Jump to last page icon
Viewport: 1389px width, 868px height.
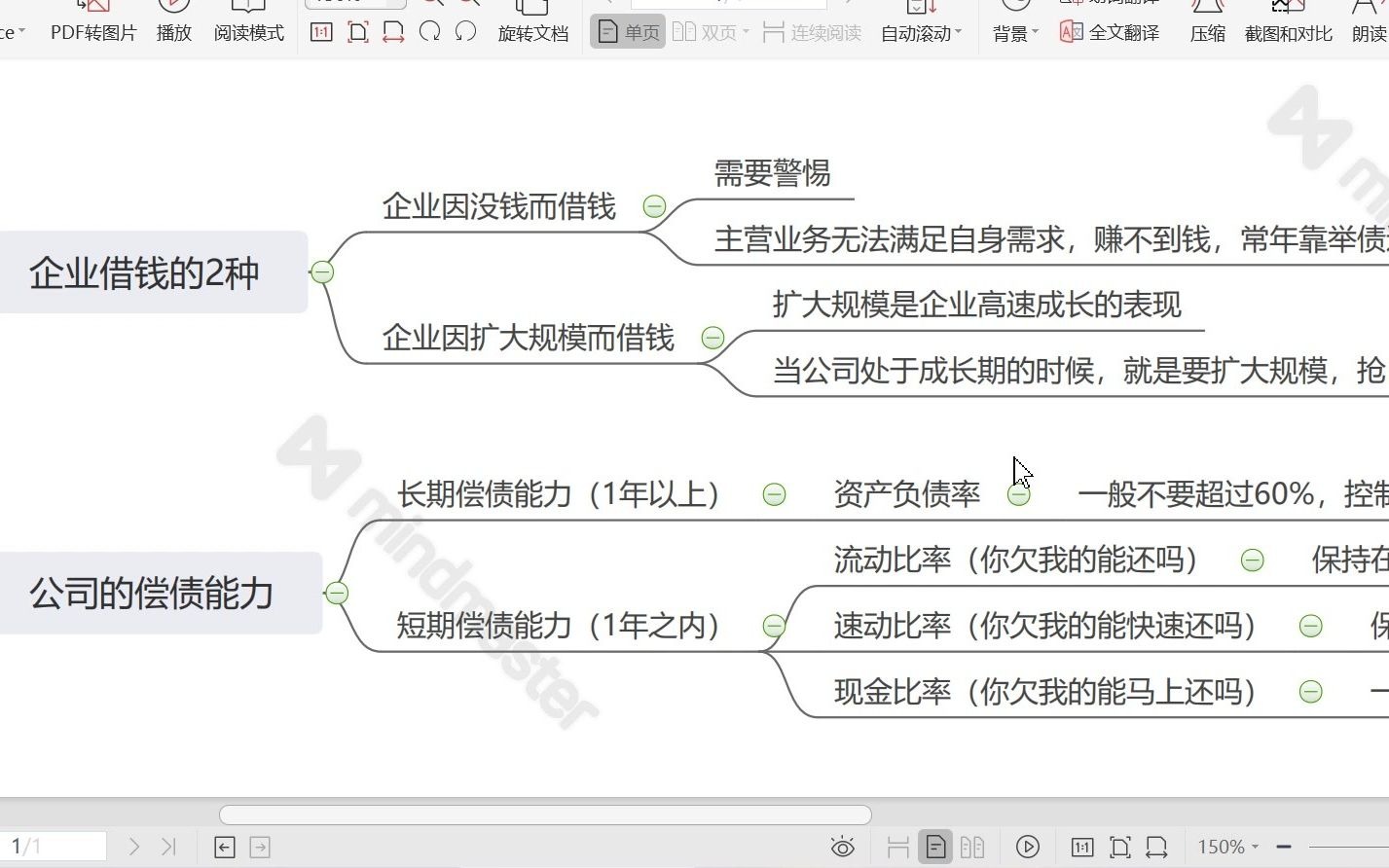pyautogui.click(x=168, y=847)
